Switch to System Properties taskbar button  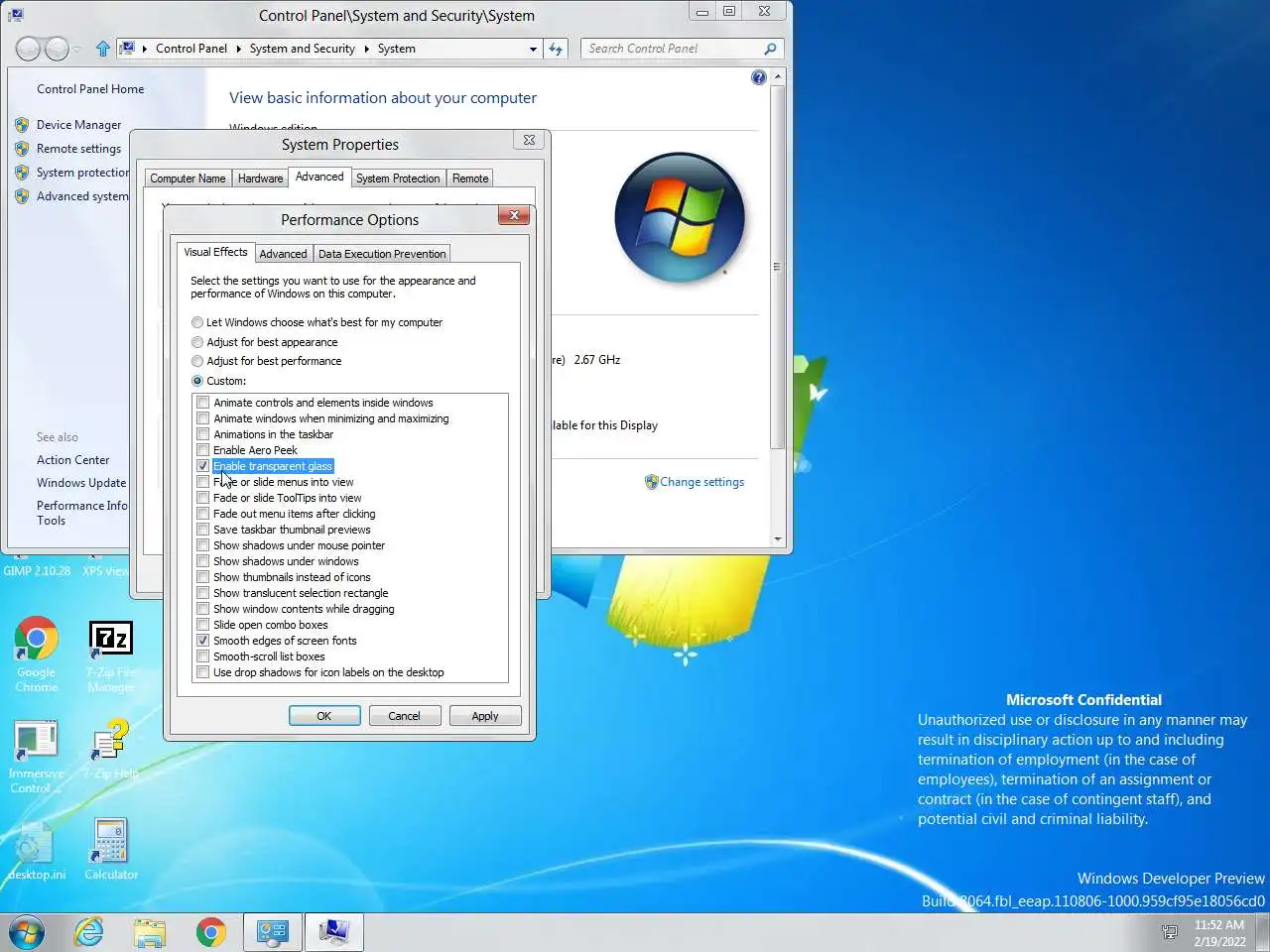pos(333,932)
